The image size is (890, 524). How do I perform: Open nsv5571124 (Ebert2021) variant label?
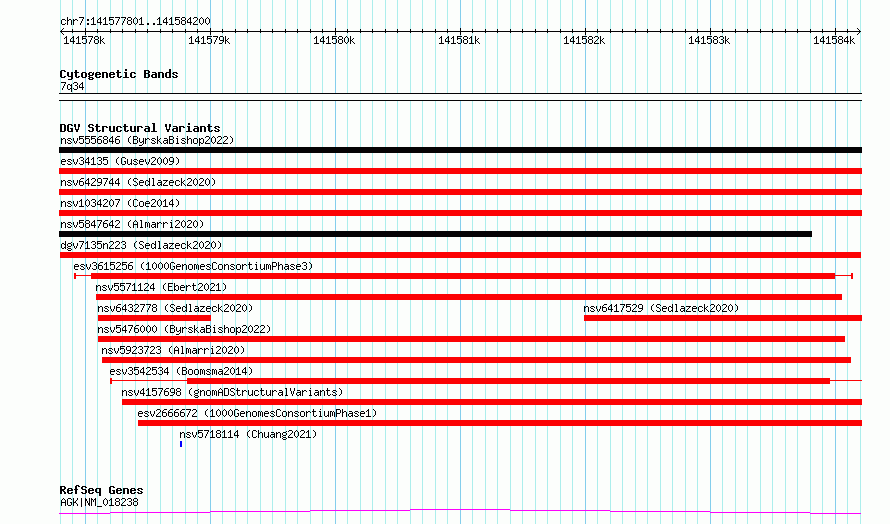click(161, 287)
